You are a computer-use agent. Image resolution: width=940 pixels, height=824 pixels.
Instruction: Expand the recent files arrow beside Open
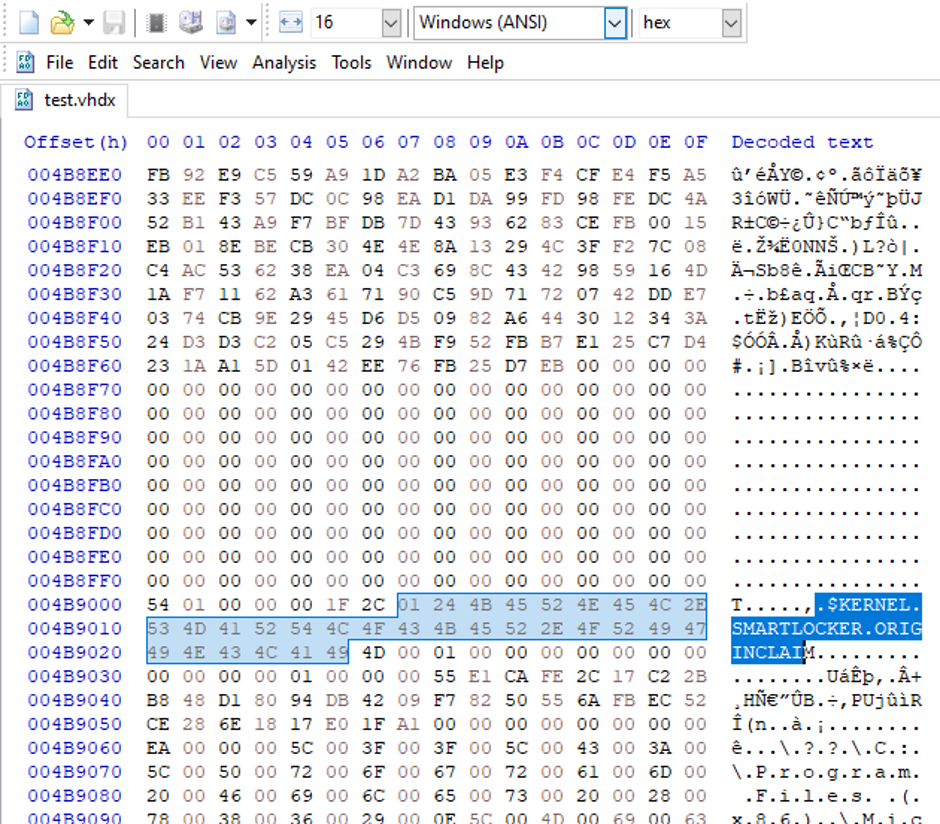[89, 23]
